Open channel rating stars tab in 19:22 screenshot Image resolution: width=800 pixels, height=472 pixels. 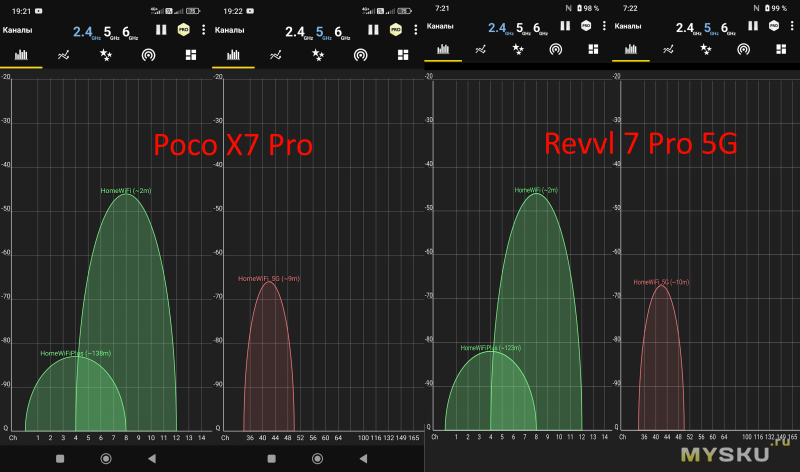click(x=318, y=55)
